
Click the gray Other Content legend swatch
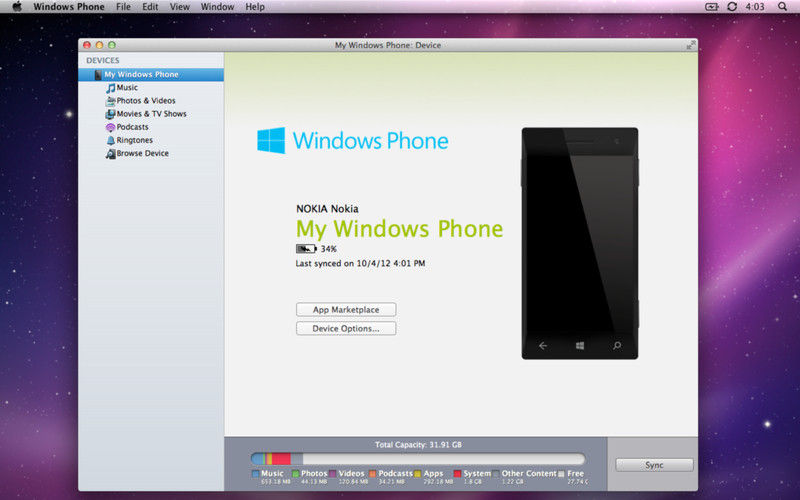tap(496, 474)
